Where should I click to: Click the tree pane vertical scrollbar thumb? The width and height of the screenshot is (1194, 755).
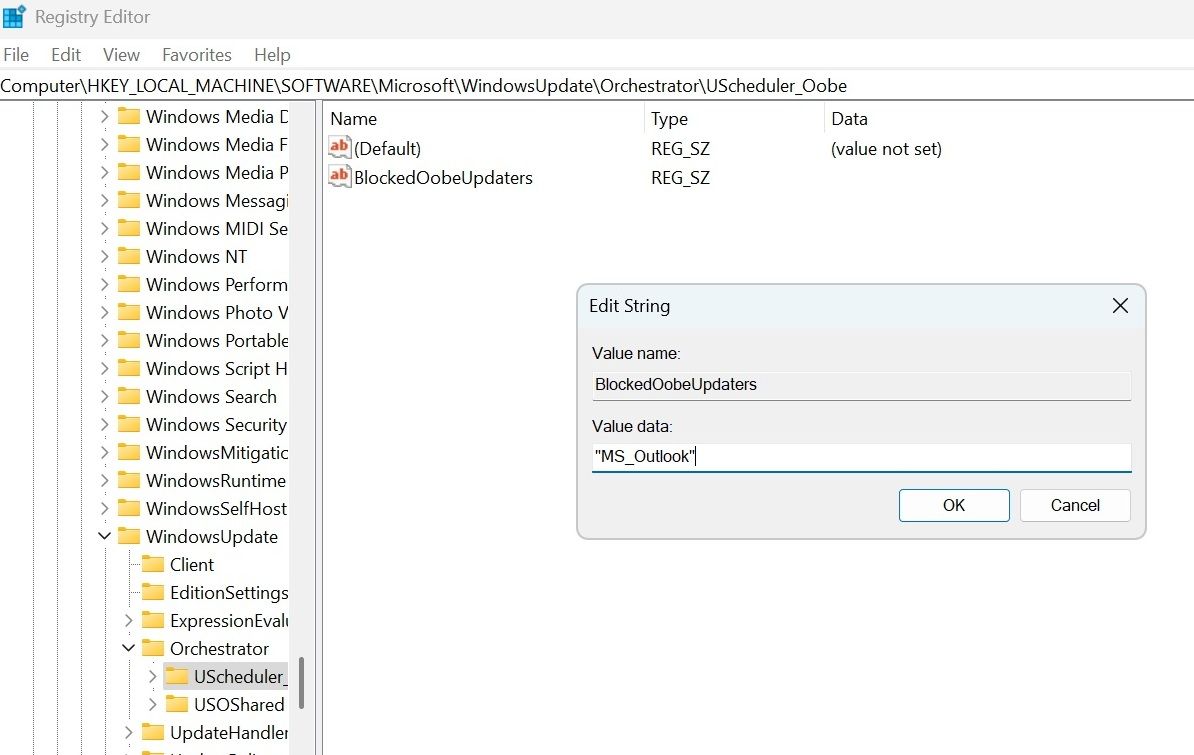pos(302,683)
